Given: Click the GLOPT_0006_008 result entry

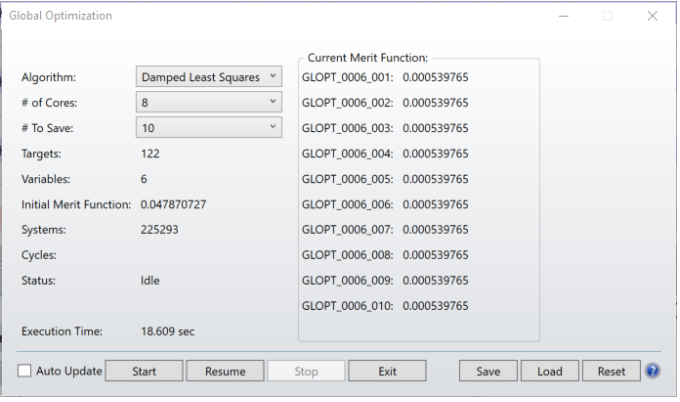Looking at the screenshot, I should (x=385, y=255).
